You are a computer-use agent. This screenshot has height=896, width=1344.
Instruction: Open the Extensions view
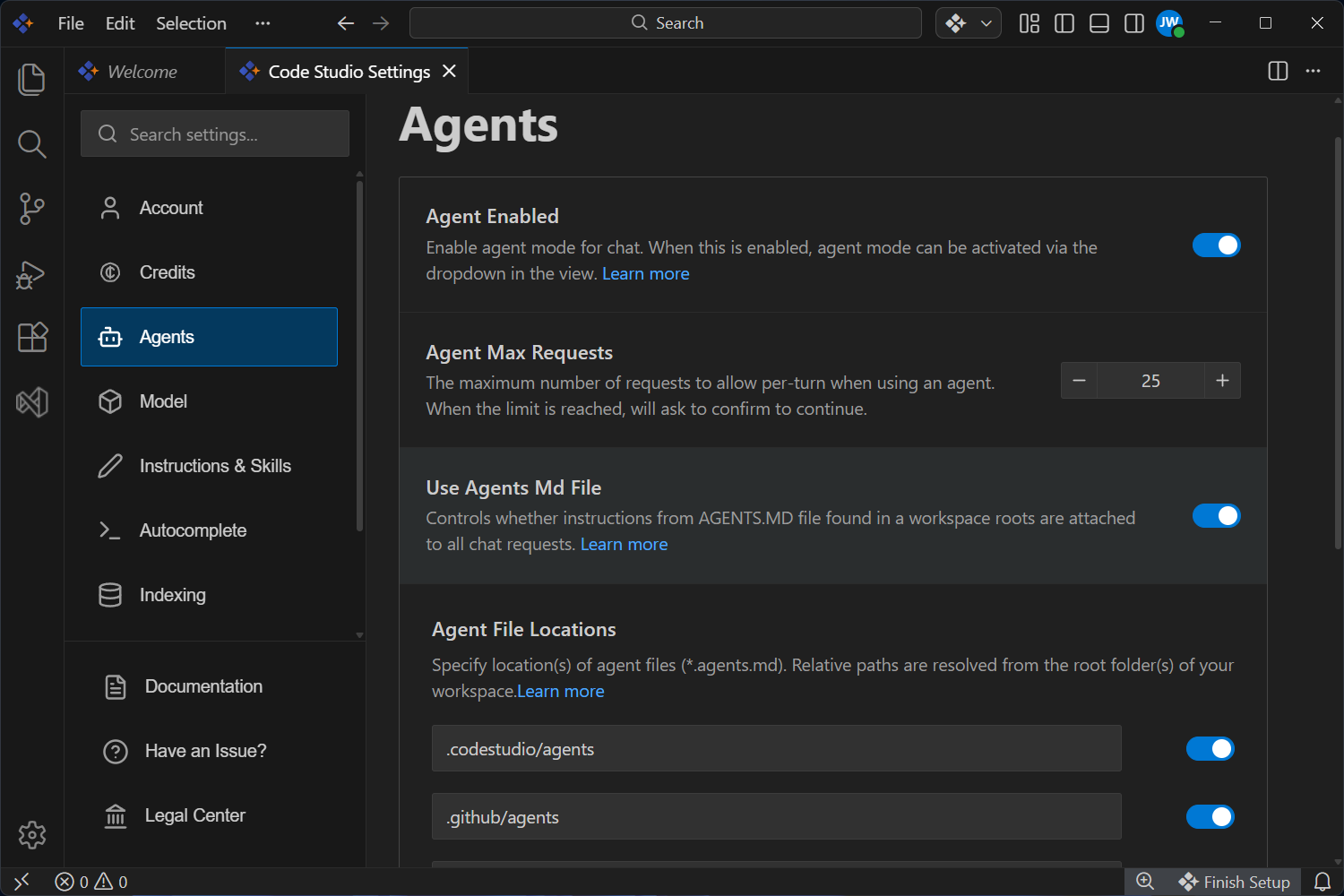31,337
